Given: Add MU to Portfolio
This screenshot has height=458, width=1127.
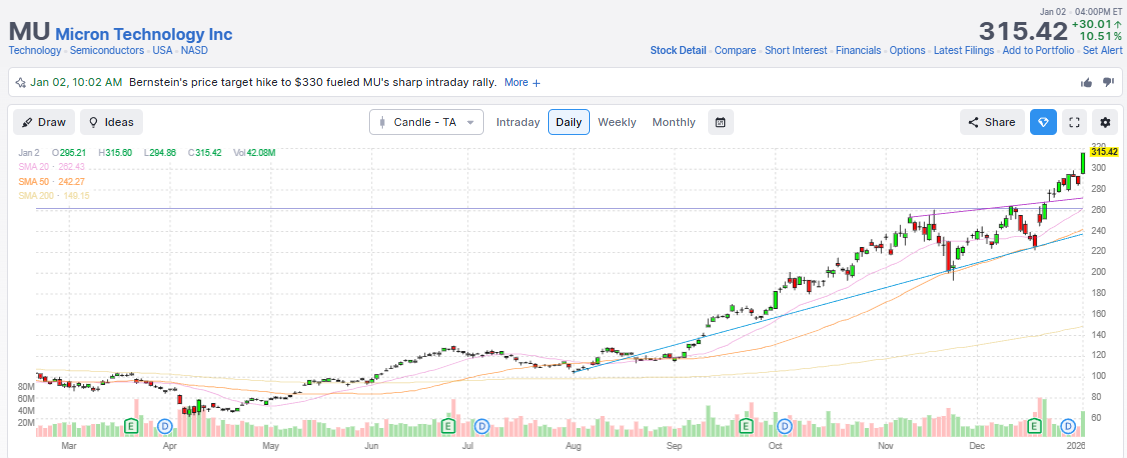Looking at the screenshot, I should tap(1039, 50).
